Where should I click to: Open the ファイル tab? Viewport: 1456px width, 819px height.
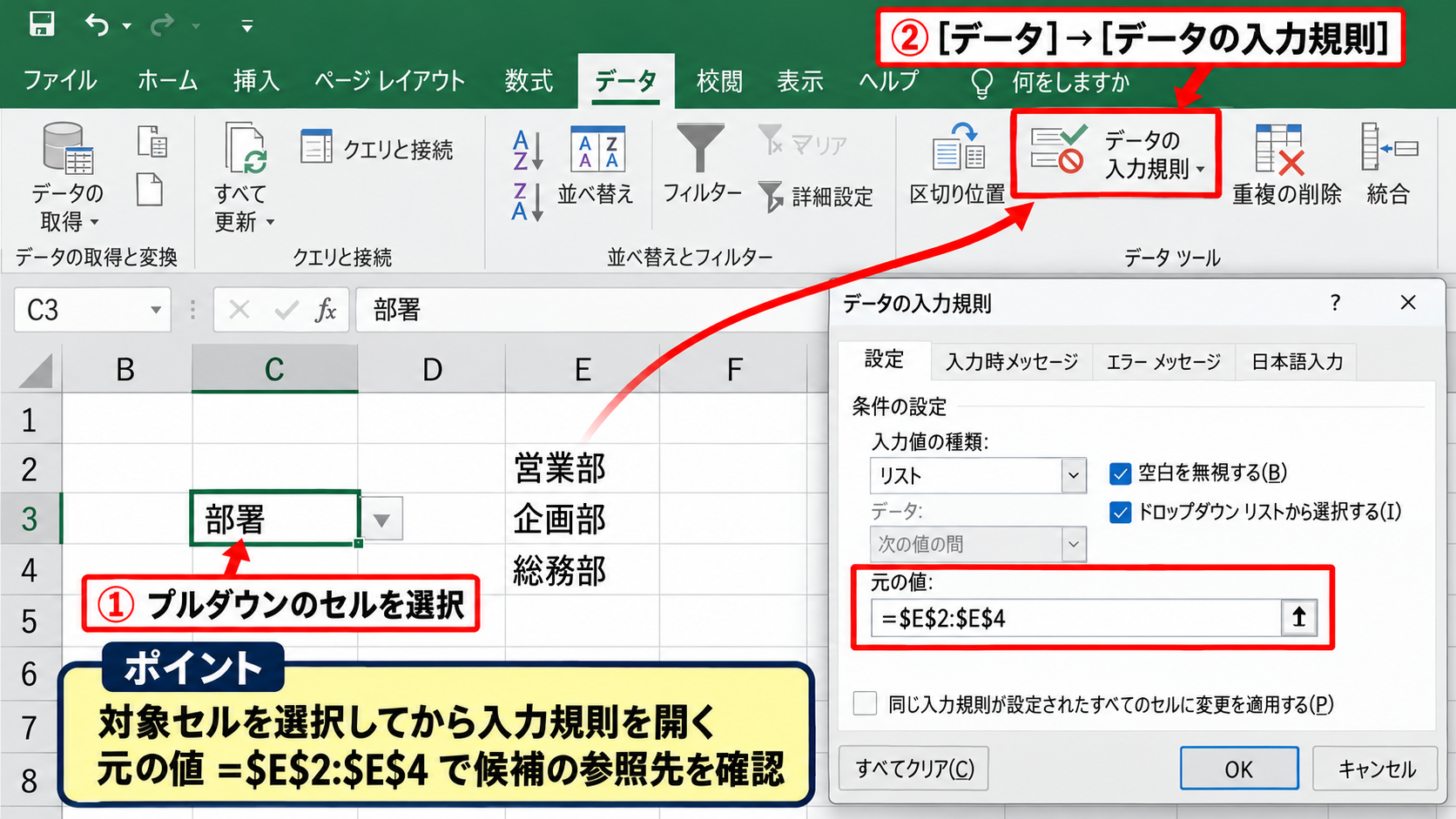pos(60,81)
